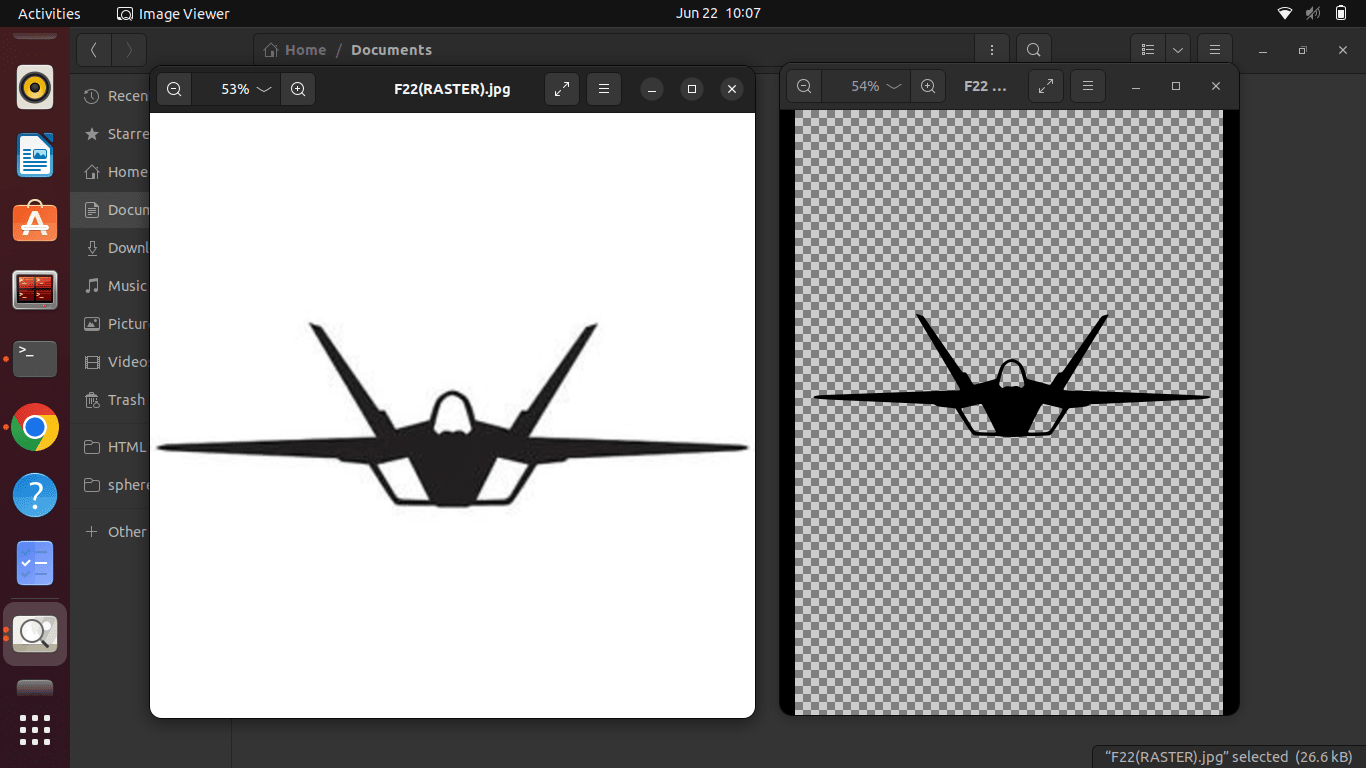Zoom out in the F22(RASTER).jpg viewer
The height and width of the screenshot is (768, 1366).
tap(174, 89)
